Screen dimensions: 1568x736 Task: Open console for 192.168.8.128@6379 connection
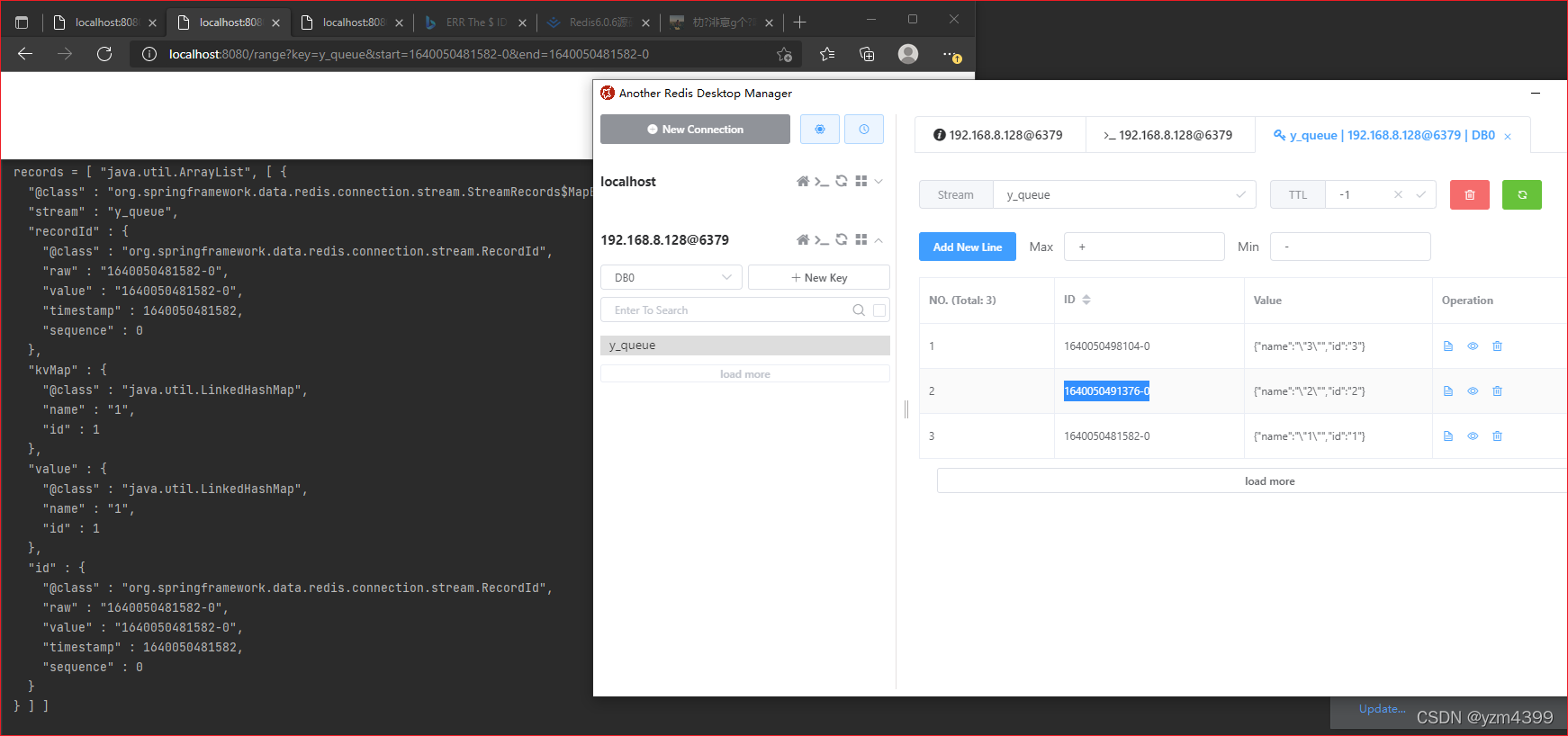pyautogui.click(x=821, y=240)
